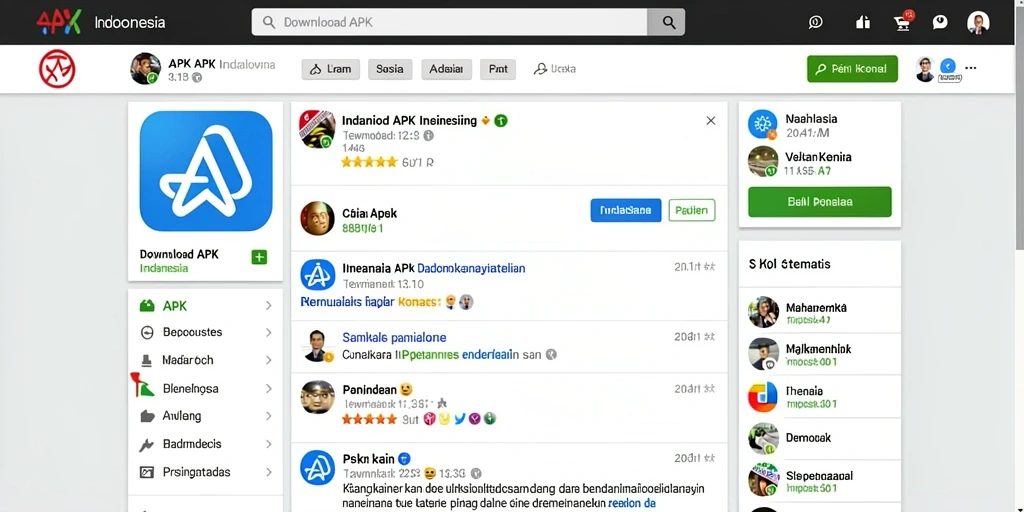The height and width of the screenshot is (512, 1024).
Task: Click the Malkmenhink avatar
Action: [763, 354]
